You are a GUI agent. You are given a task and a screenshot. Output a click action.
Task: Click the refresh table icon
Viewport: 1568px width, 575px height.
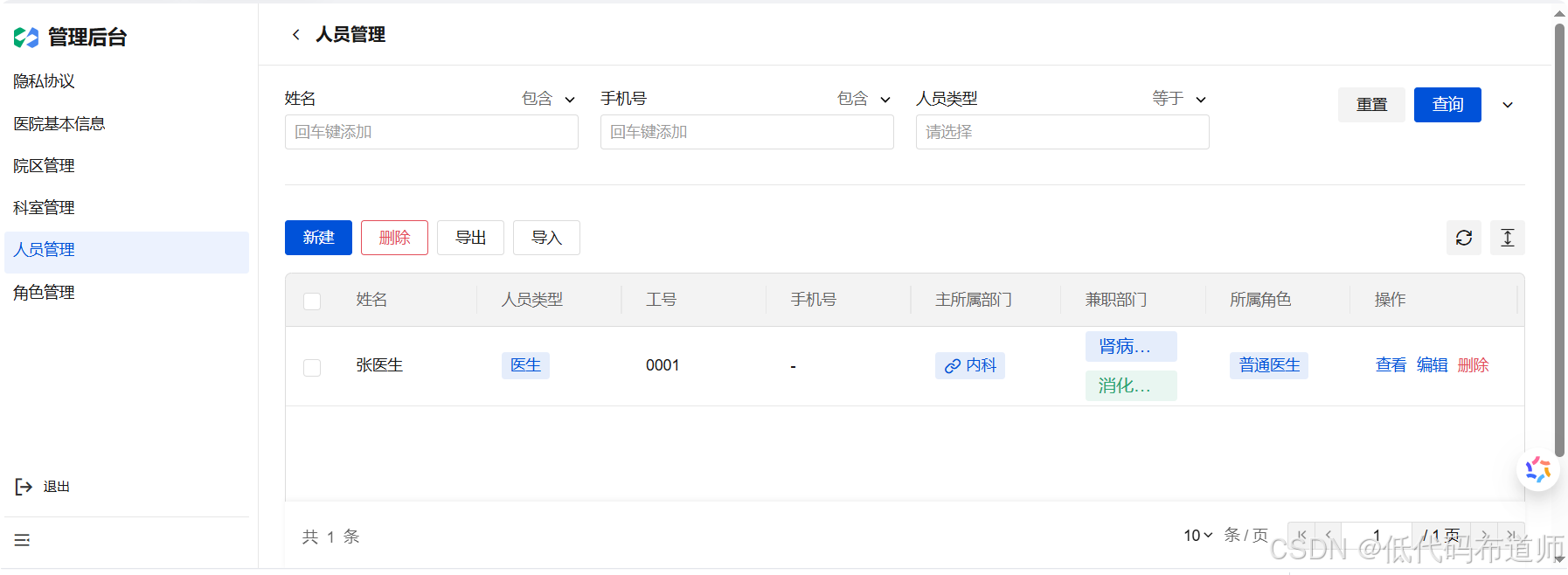pos(1464,238)
